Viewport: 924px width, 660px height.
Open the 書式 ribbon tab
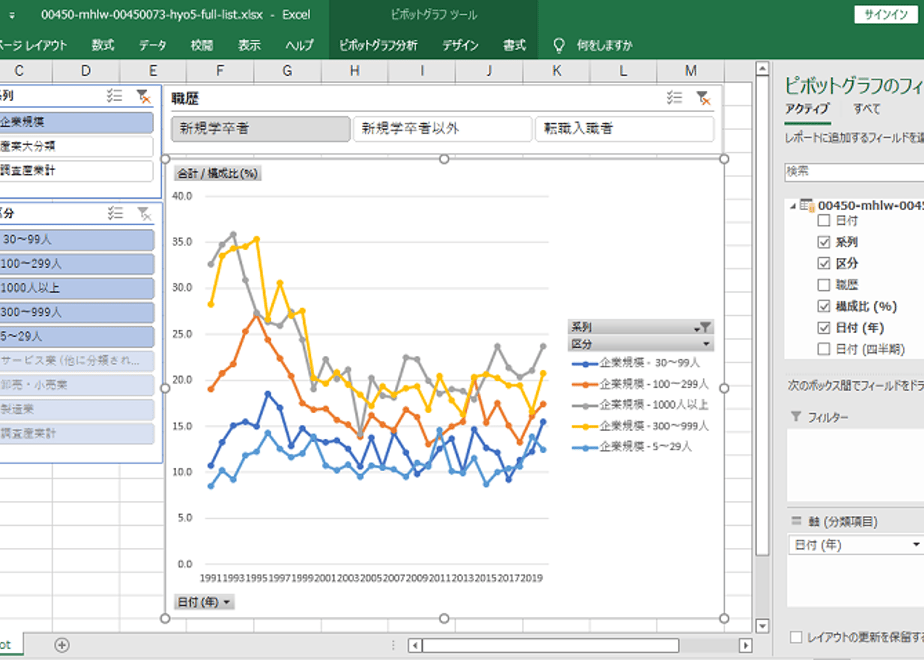coord(514,45)
